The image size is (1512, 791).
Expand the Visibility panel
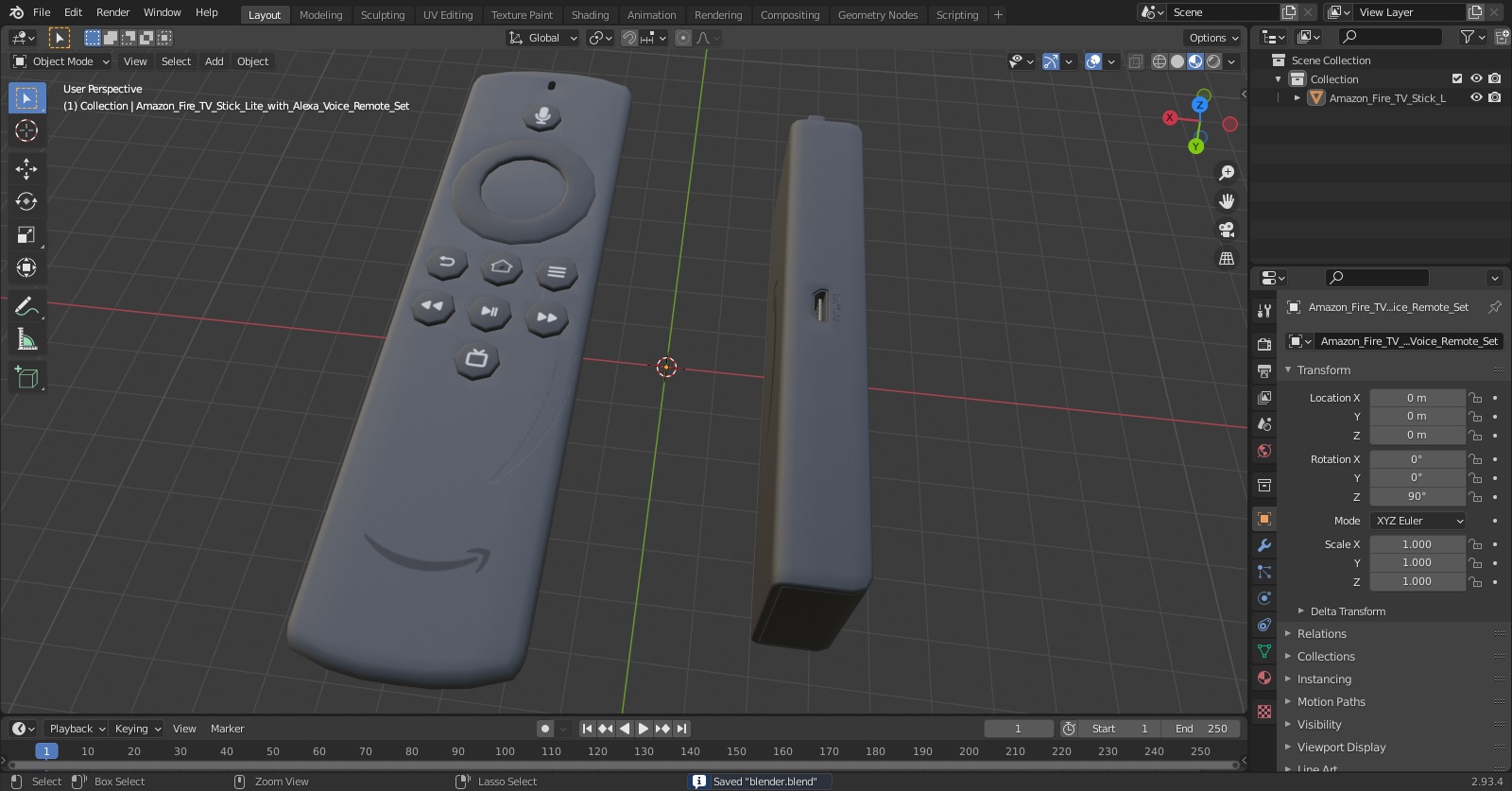pos(1319,725)
